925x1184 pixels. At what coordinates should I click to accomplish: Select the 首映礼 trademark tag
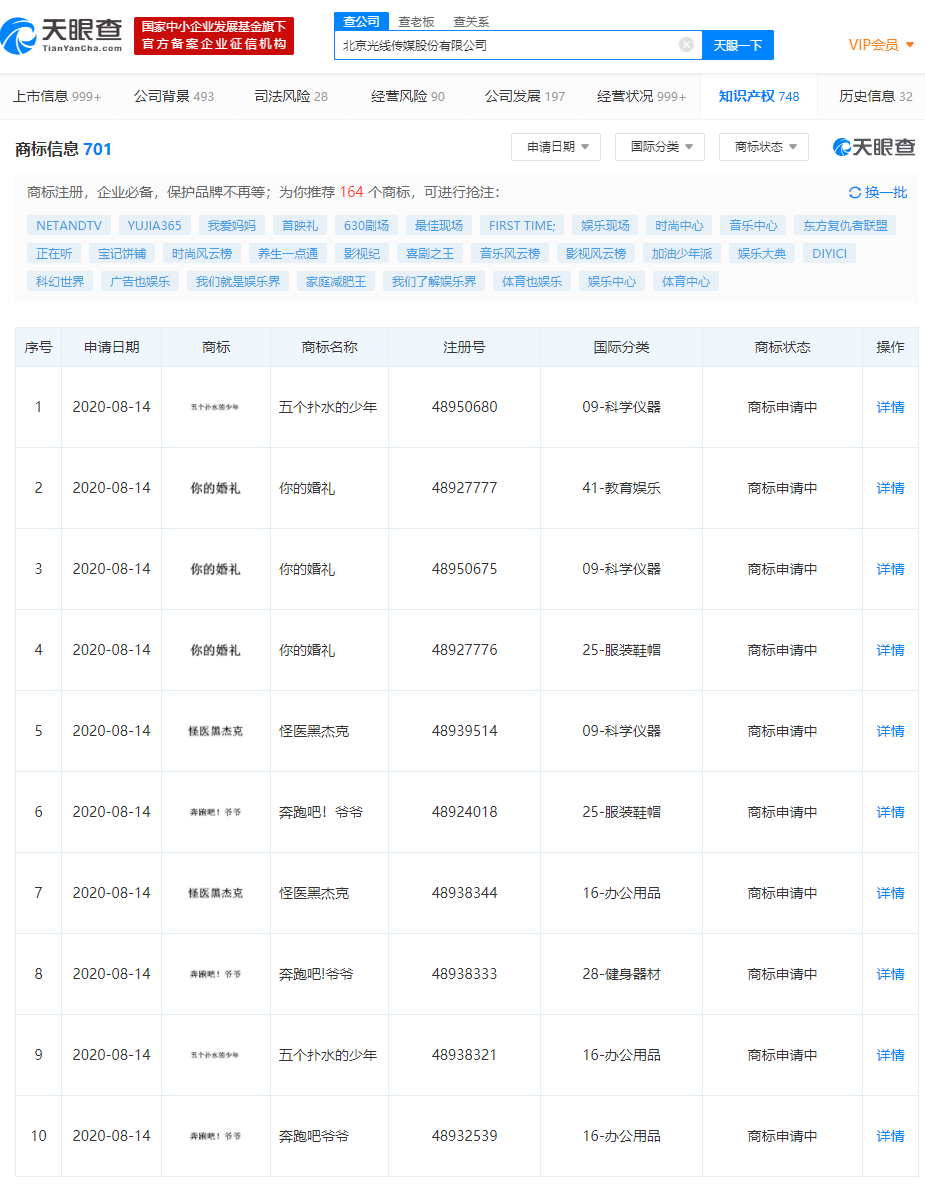(x=300, y=225)
